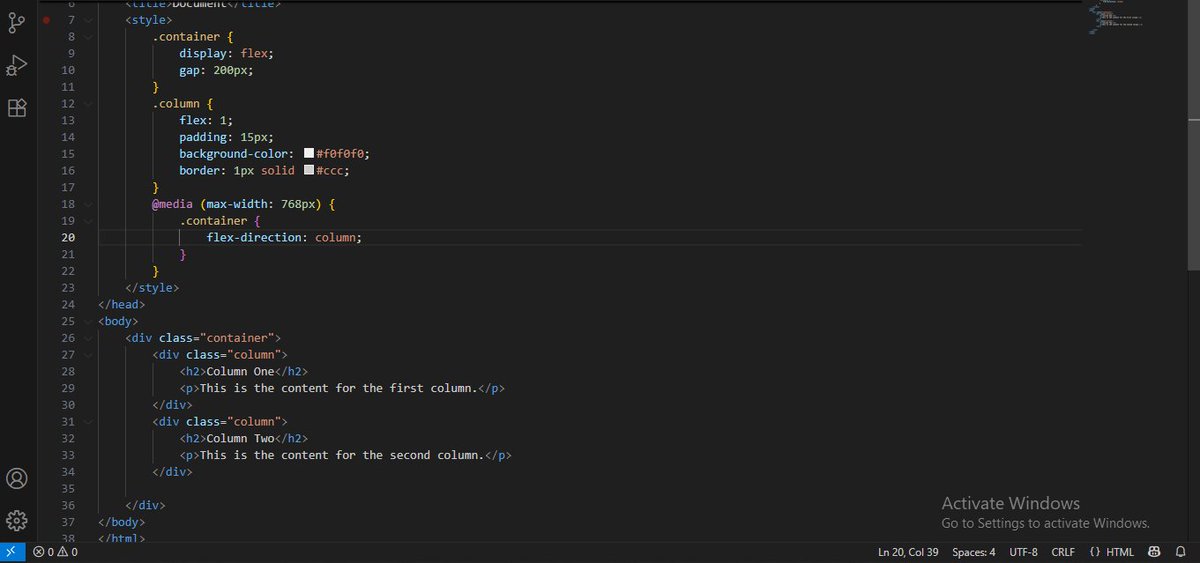The height and width of the screenshot is (563, 1200).
Task: Collapse the first column div at line 27
Action: 89,355
